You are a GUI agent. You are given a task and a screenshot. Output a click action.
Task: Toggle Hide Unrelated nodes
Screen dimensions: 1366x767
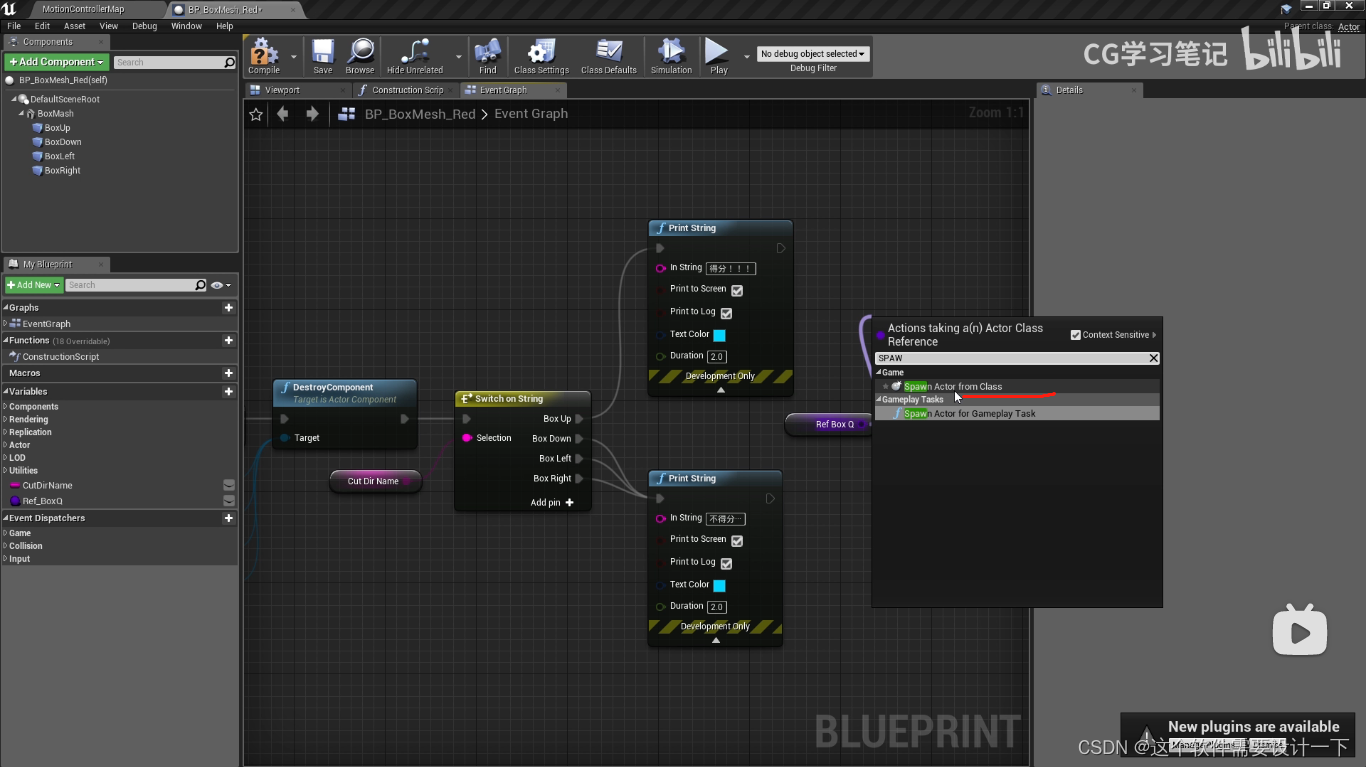pos(415,56)
